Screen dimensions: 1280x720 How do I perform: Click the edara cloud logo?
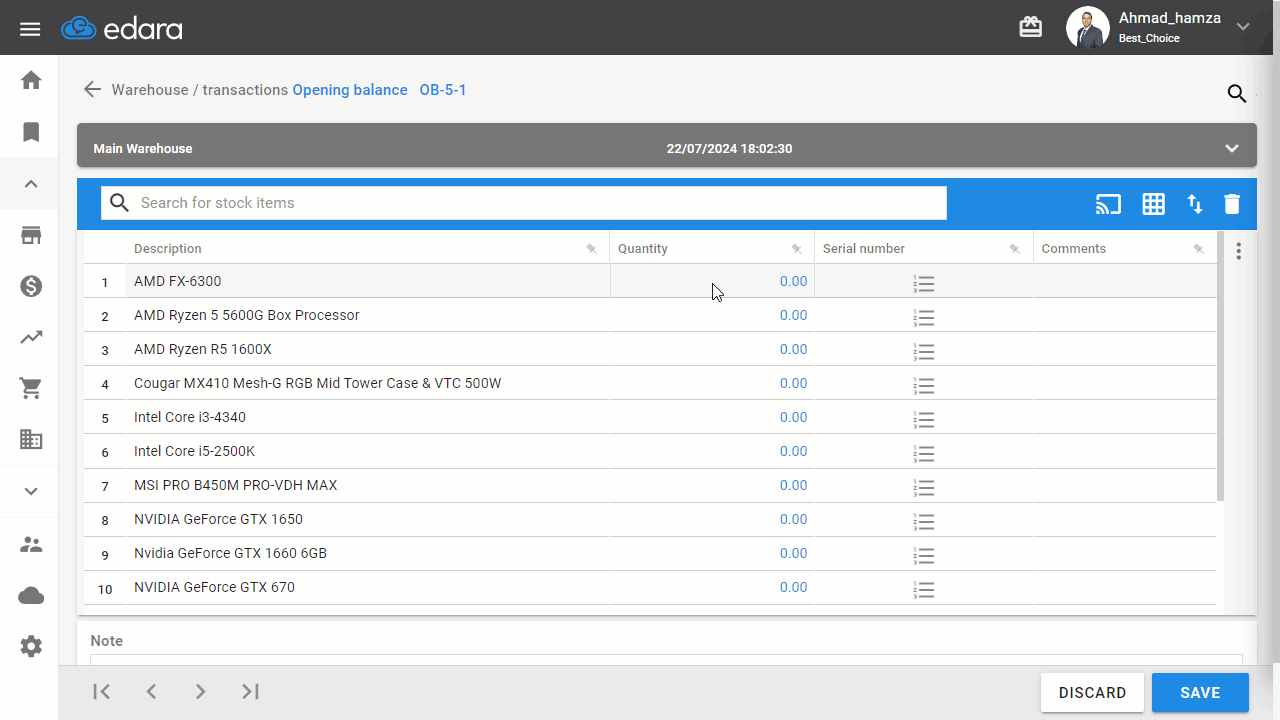click(122, 28)
